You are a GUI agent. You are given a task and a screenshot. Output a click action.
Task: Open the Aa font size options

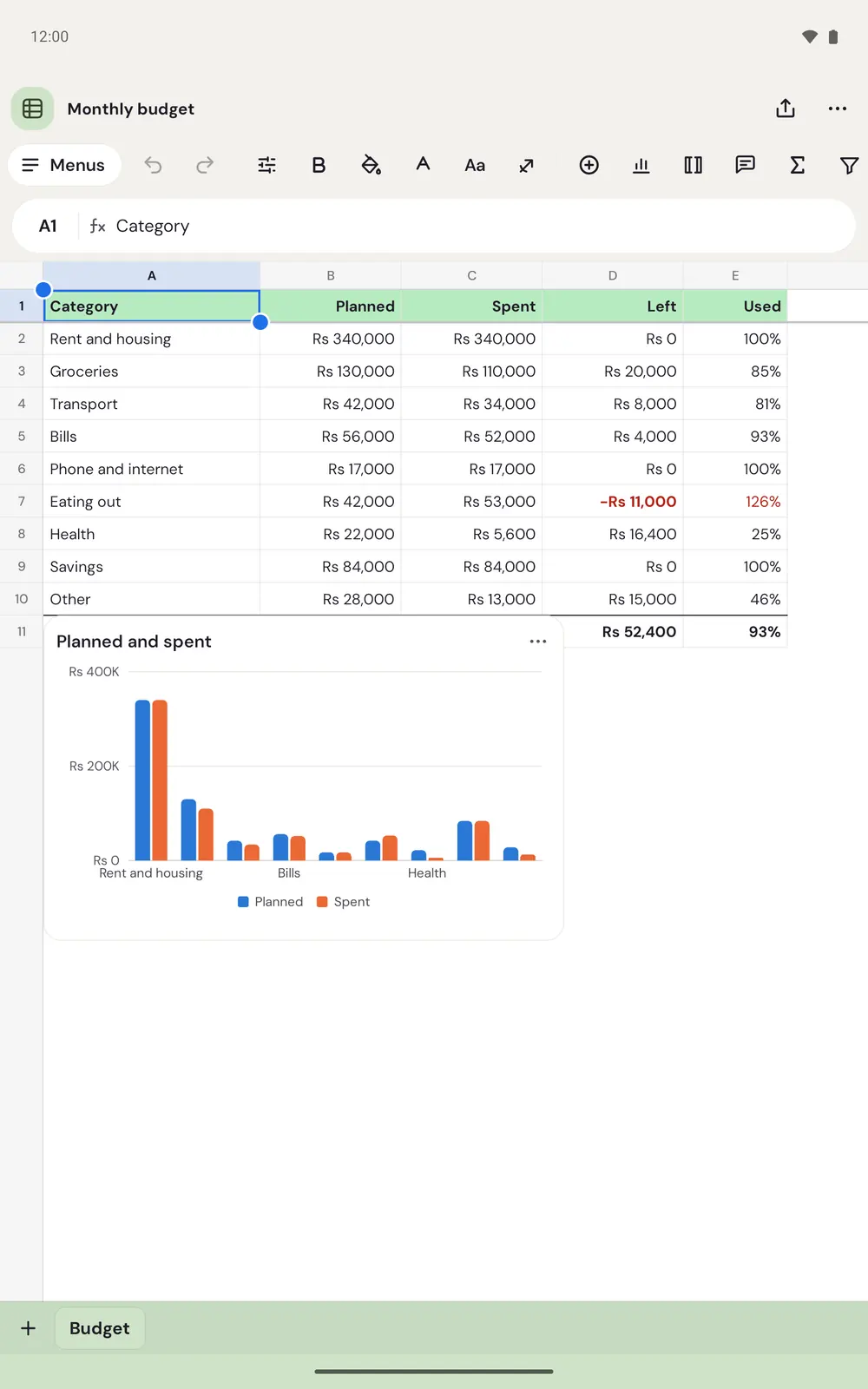(475, 165)
